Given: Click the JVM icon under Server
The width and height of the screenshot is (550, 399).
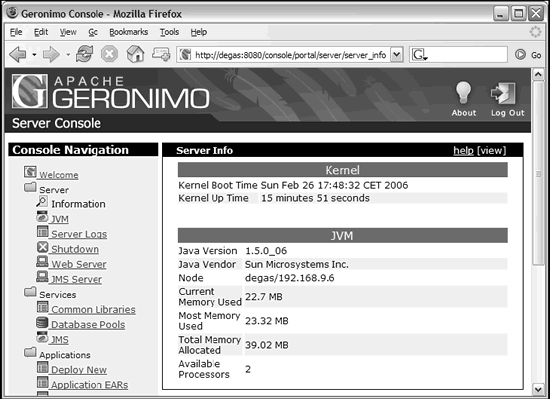Looking at the screenshot, I should click(x=42, y=216).
